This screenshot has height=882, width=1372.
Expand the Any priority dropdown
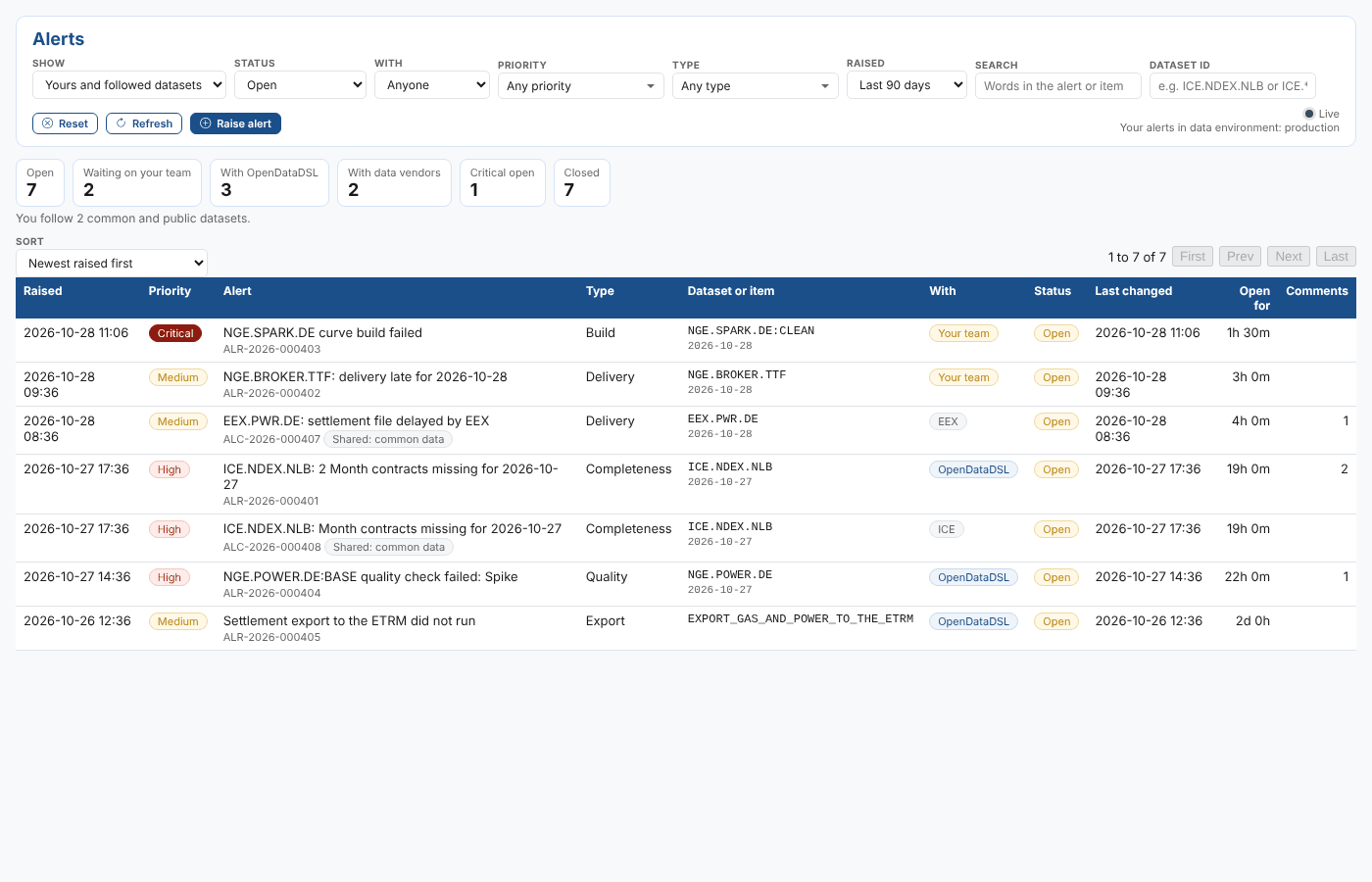coord(581,86)
